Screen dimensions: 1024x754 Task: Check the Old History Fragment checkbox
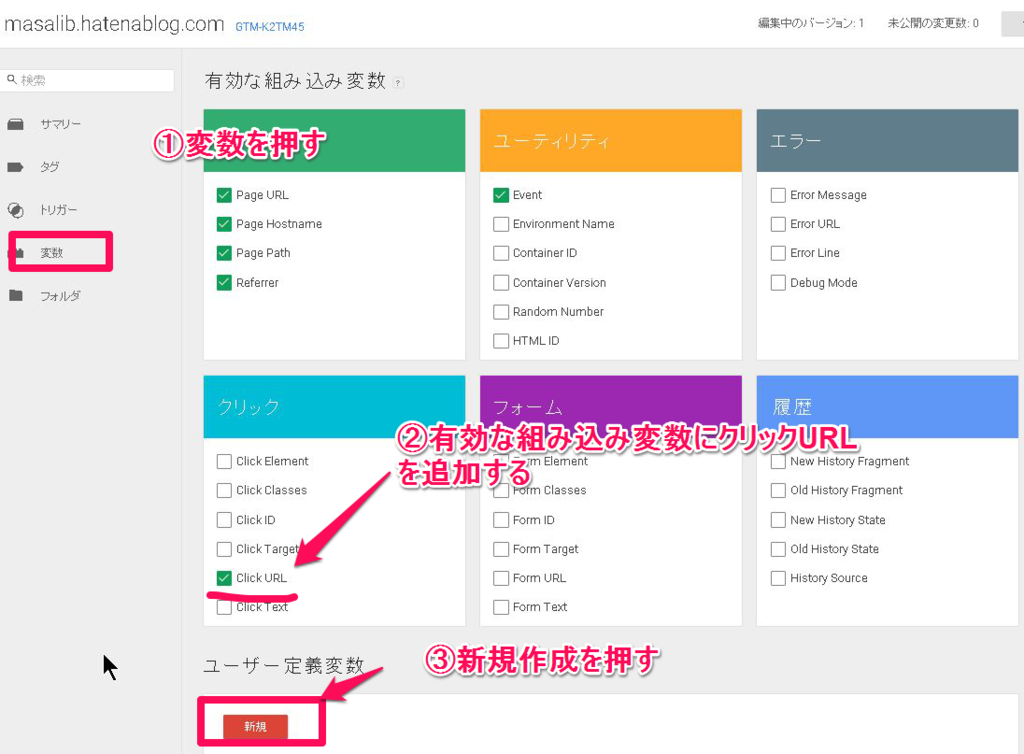(x=778, y=490)
